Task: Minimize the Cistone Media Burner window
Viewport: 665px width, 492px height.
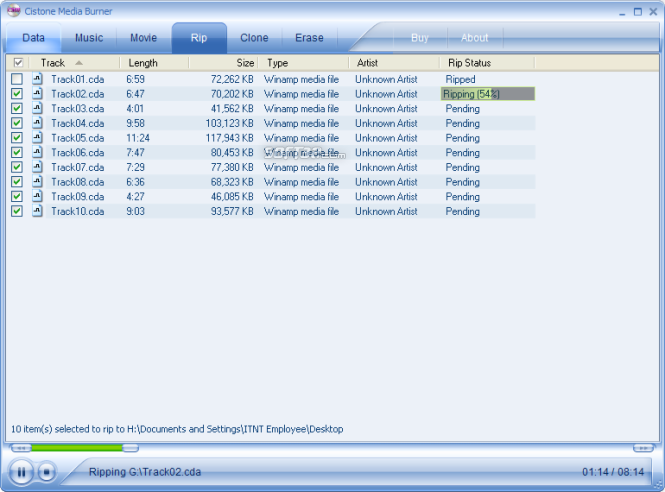Action: click(x=622, y=12)
